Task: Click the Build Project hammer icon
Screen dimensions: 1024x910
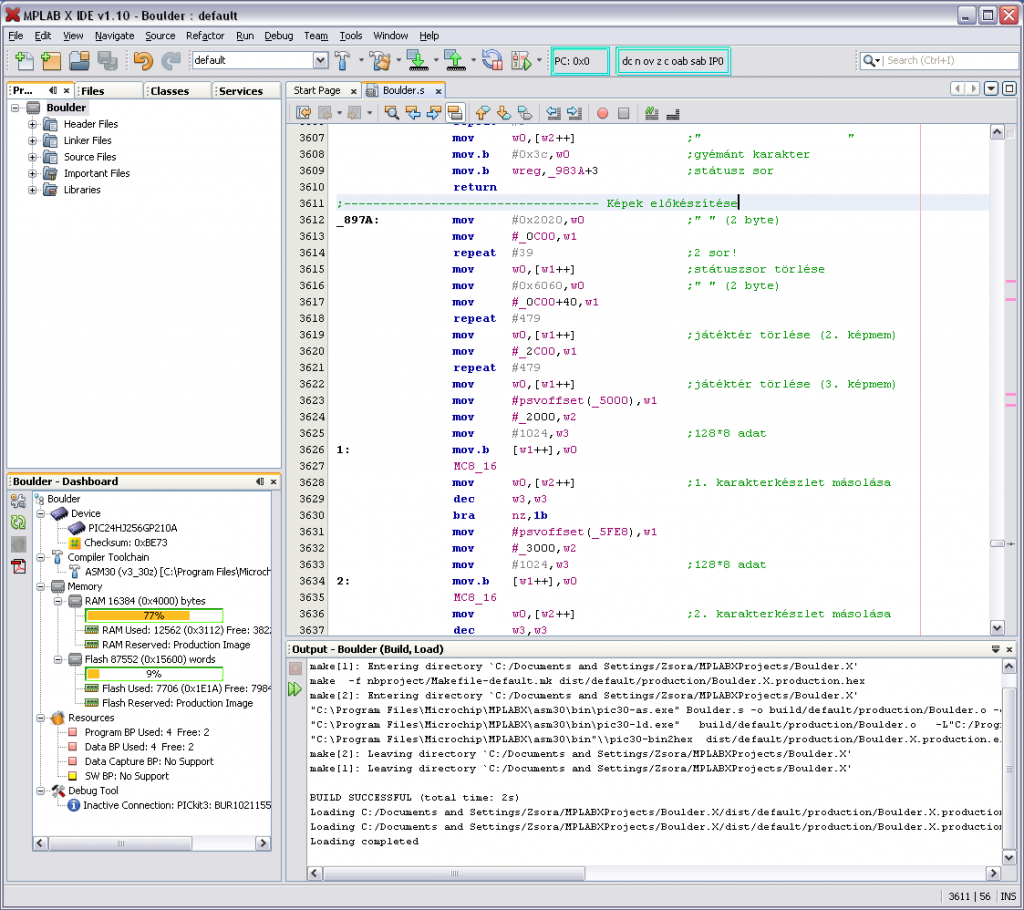Action: coord(343,61)
